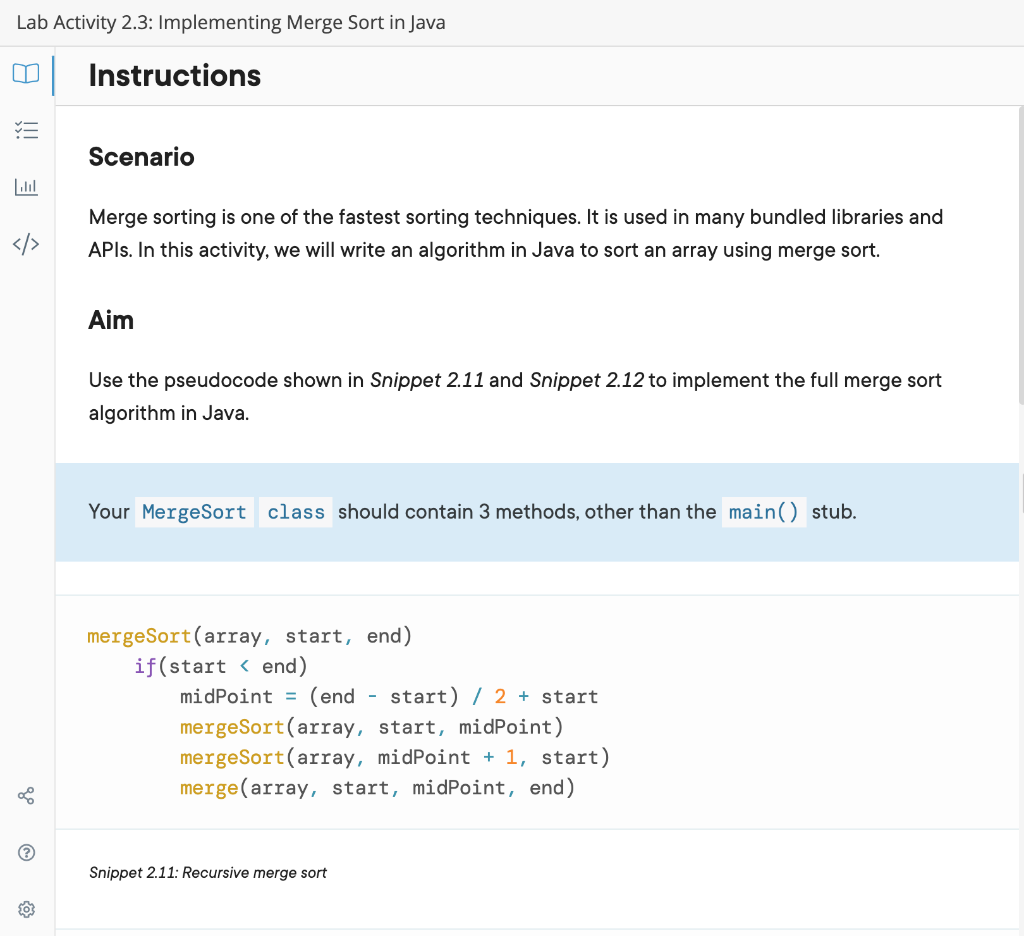Open the bar chart stats icon

[x=26, y=187]
